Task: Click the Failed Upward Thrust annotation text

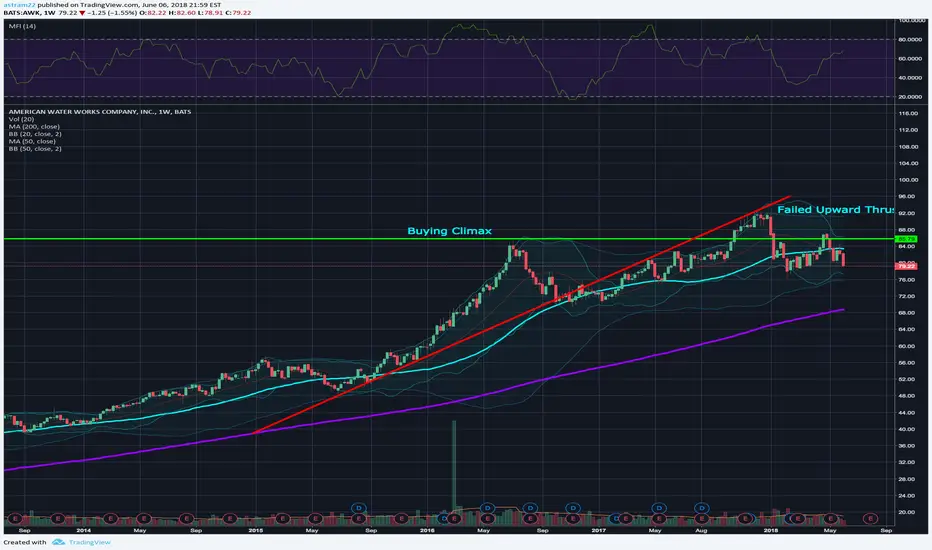Action: point(835,209)
